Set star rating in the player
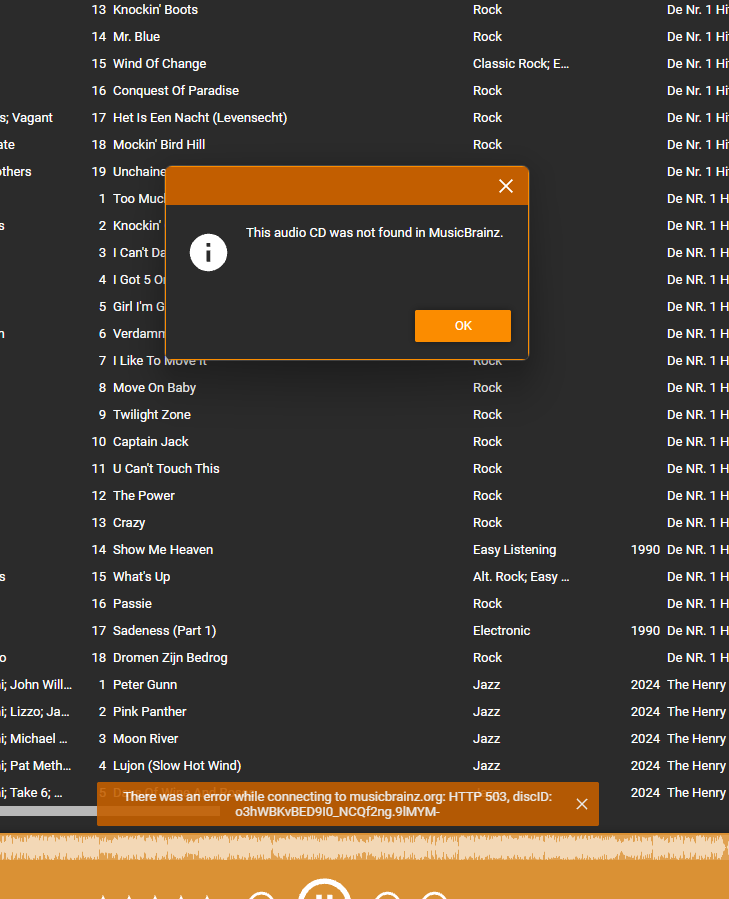 [x=155, y=896]
